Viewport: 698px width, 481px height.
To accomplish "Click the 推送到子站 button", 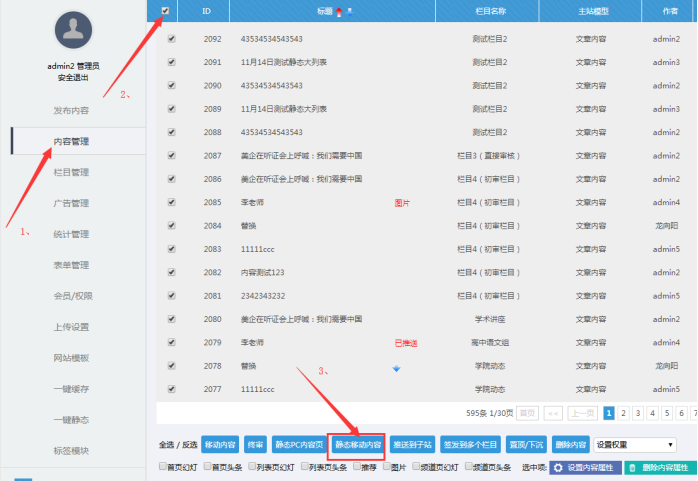I will pos(413,444).
